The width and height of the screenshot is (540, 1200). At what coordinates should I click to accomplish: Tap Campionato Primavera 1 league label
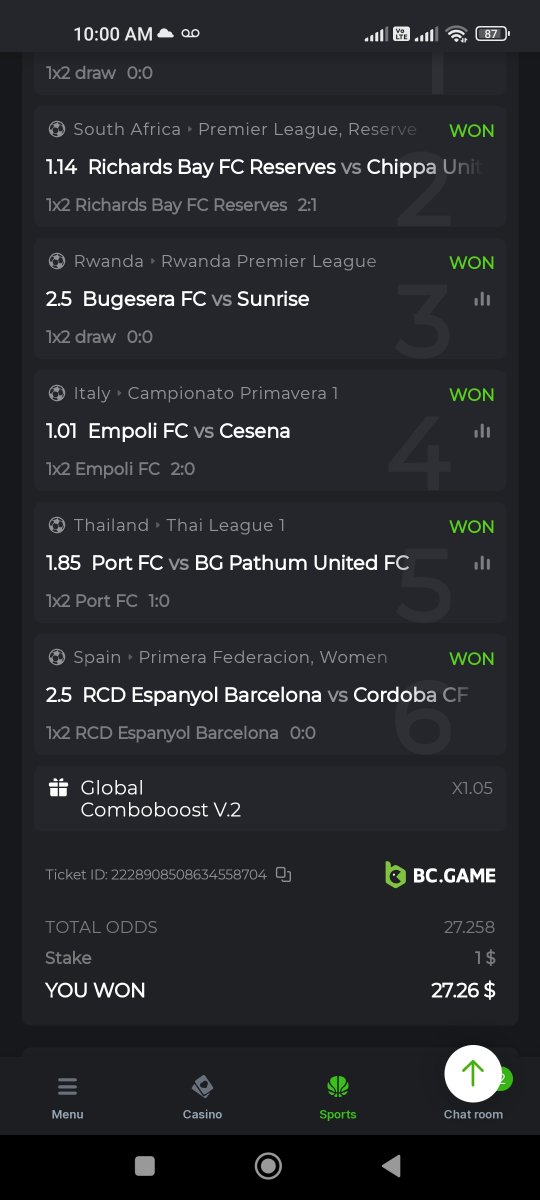[x=233, y=393]
